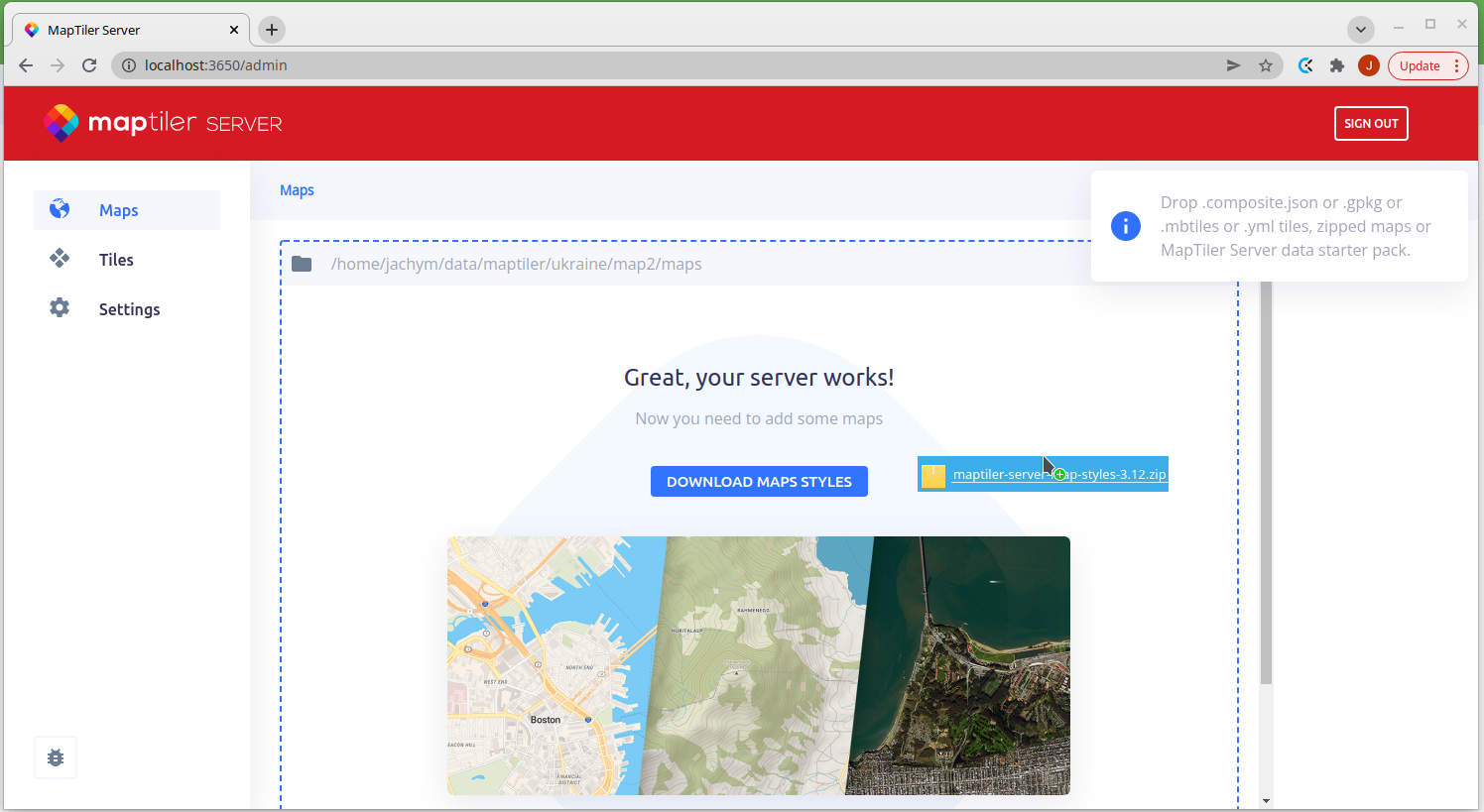Go to Tiles section in sidebar
This screenshot has height=812, width=1484.
116,260
